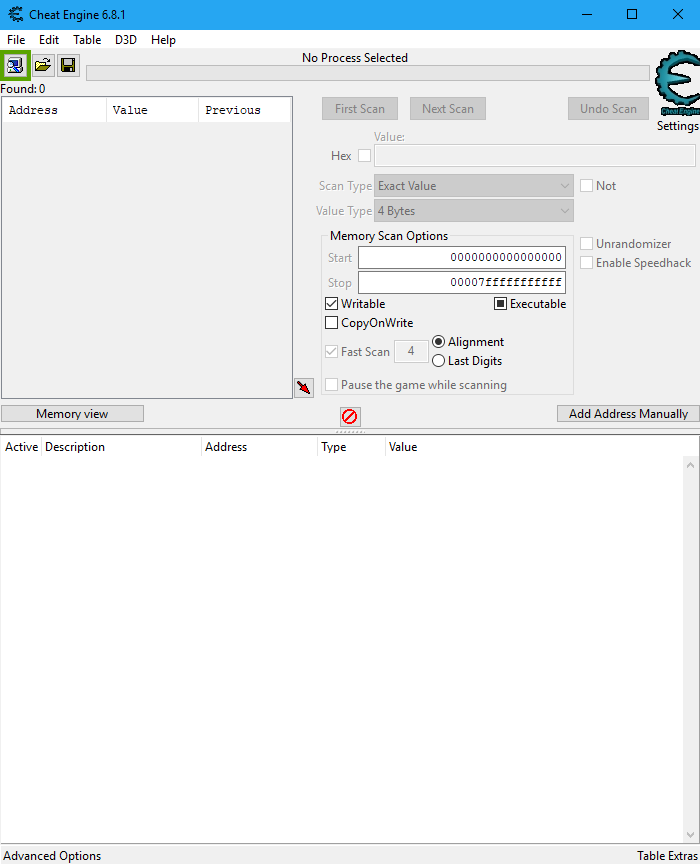Expand the Scan Type dropdown
Viewport: 700px width, 864px height.
[474, 186]
